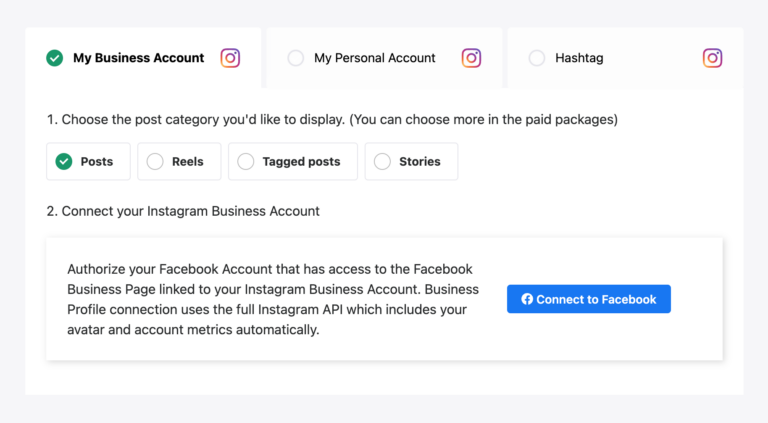Select the Posts category label
768x423 pixels.
(97, 161)
